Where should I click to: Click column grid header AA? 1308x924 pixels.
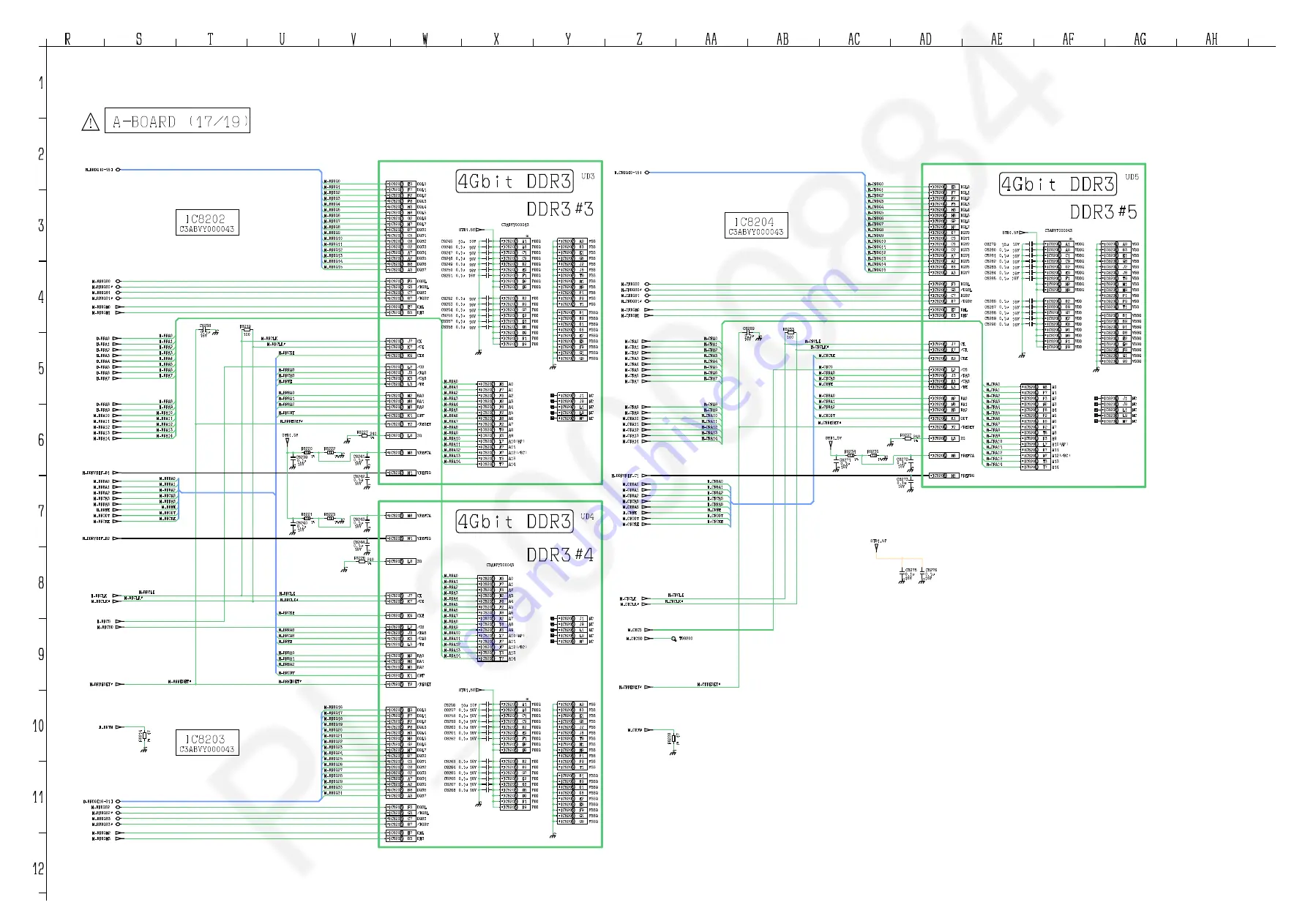711,40
